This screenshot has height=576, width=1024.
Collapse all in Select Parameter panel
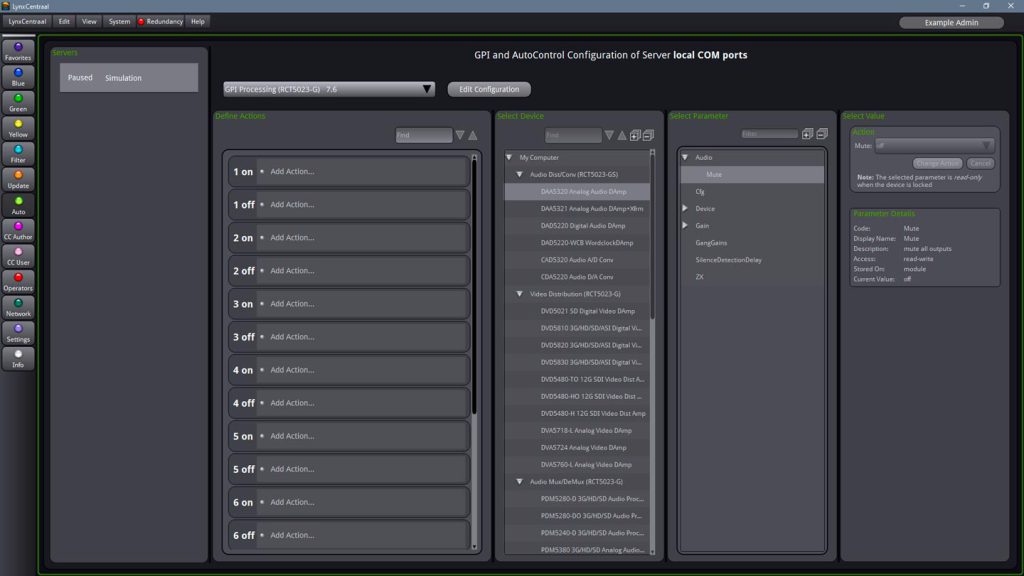pyautogui.click(x=822, y=134)
